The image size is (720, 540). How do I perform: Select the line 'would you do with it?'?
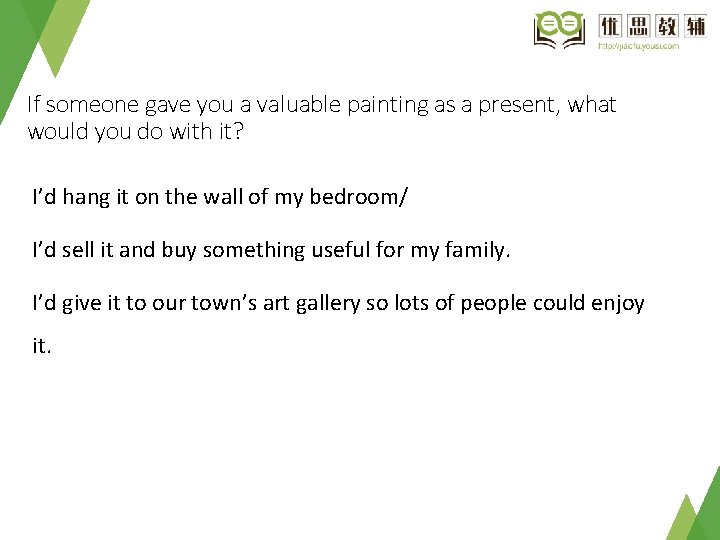(x=135, y=132)
